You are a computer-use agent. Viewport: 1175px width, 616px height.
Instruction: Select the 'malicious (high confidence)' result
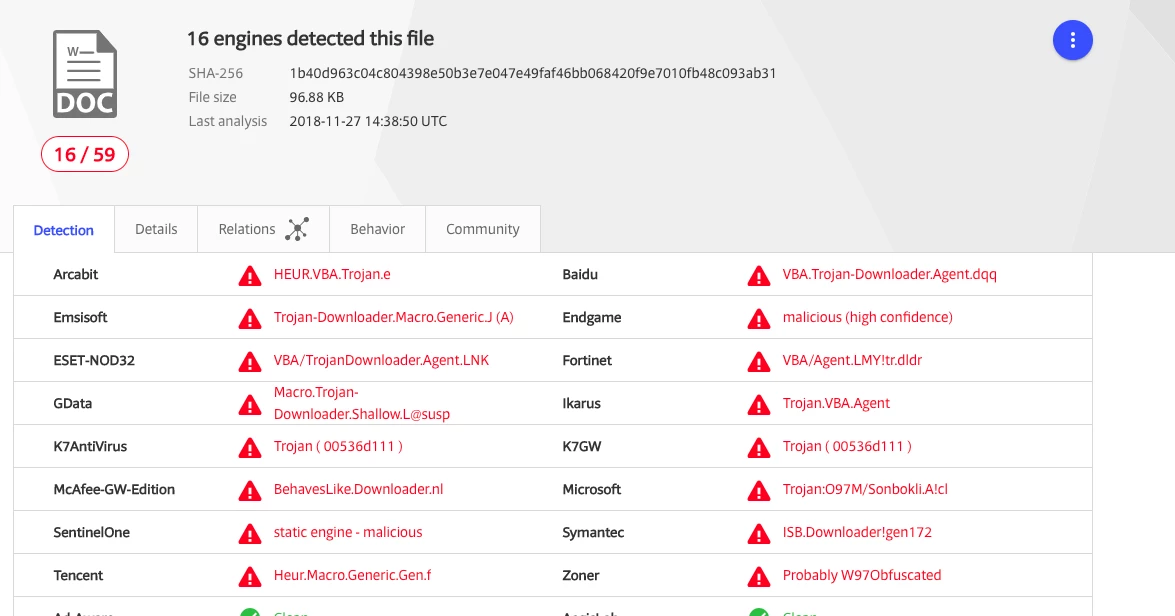tap(868, 317)
